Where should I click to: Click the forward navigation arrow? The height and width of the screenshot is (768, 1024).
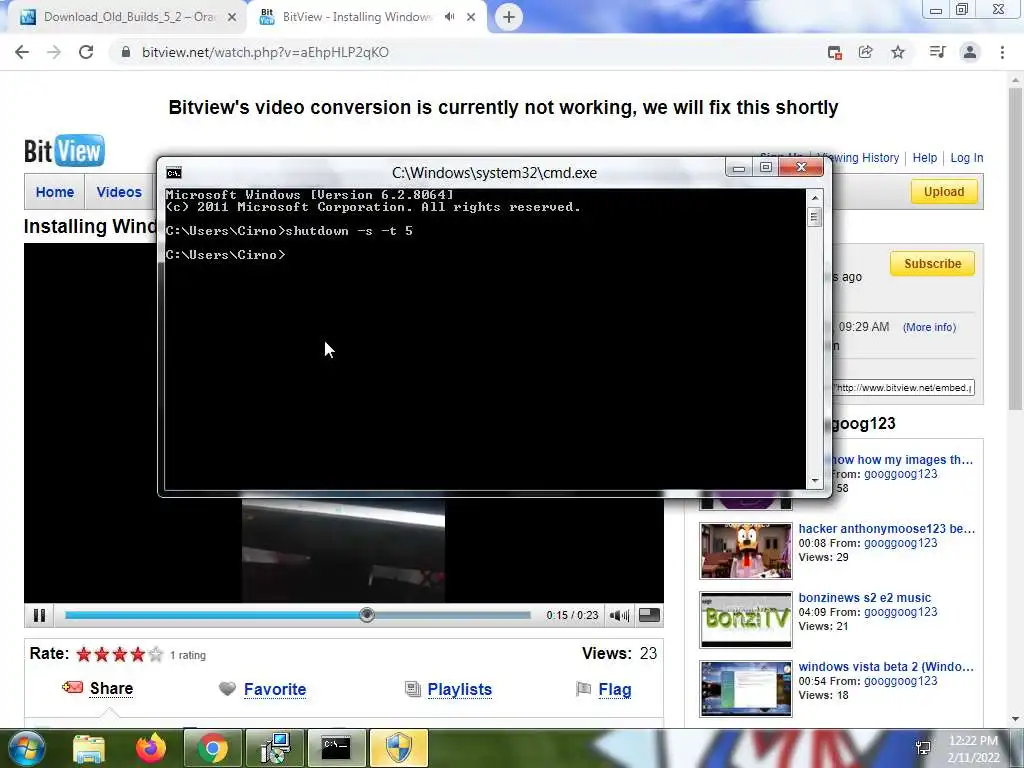pyautogui.click(x=54, y=52)
